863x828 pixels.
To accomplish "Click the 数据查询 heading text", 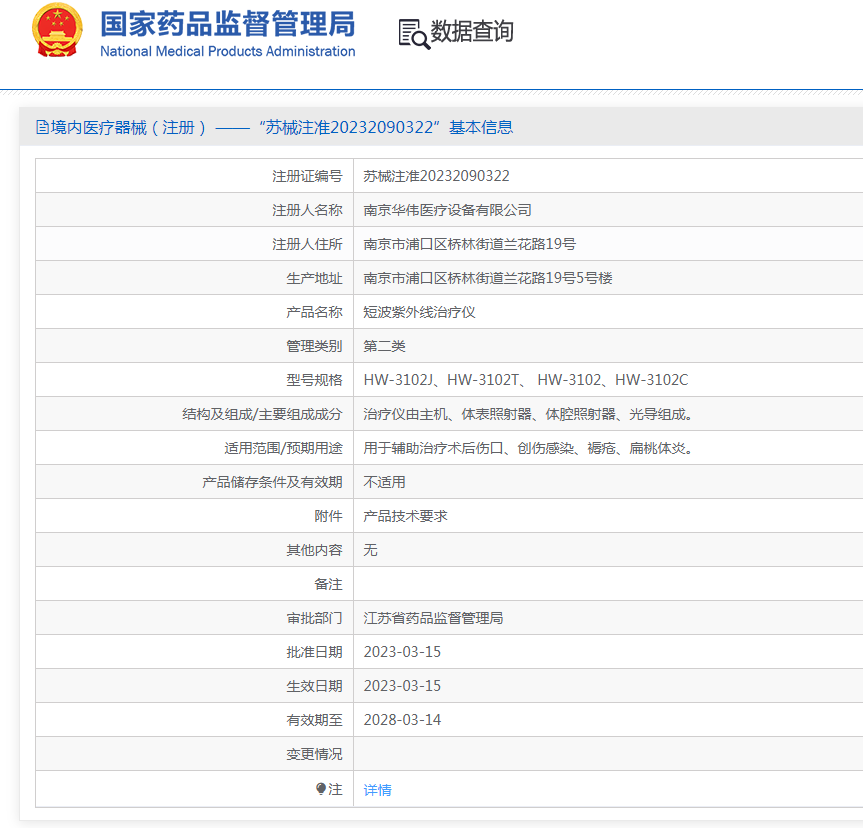I will click(x=472, y=31).
